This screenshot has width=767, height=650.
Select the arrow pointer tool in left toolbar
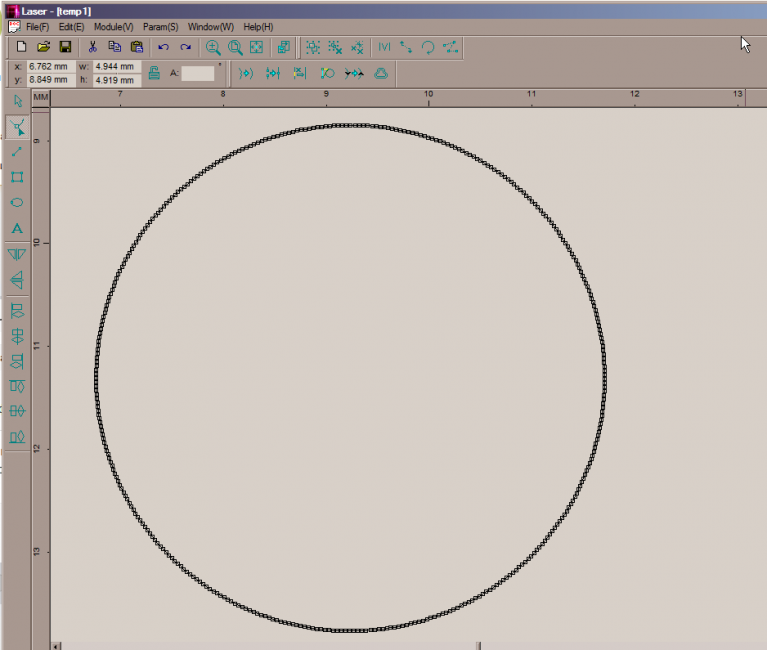coord(17,100)
